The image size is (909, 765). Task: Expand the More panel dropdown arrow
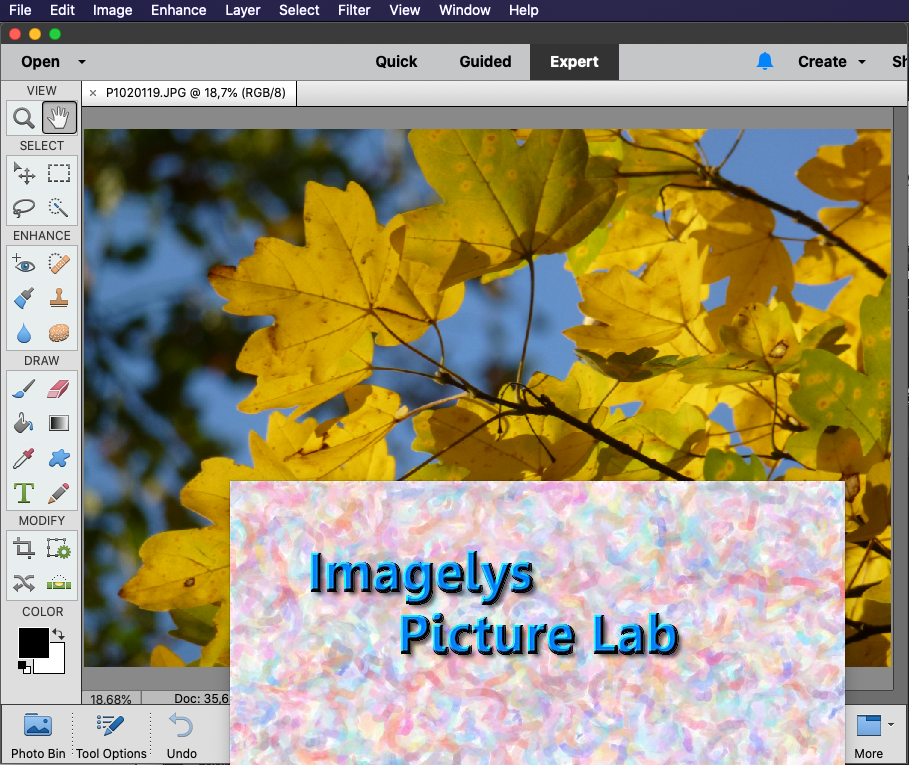(x=890, y=724)
